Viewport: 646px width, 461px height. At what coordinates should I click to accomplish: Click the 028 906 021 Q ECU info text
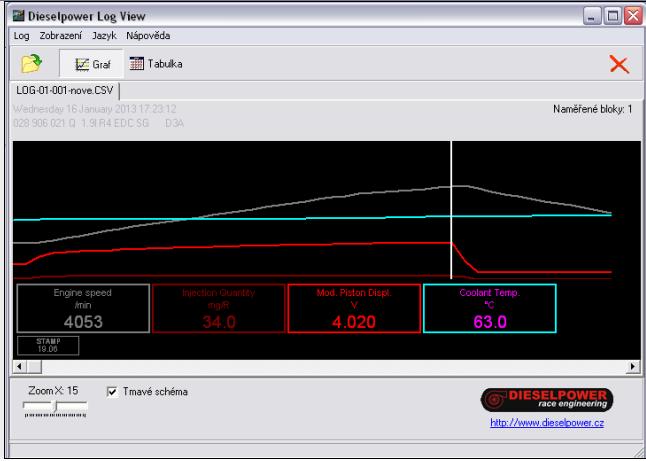pos(98,123)
